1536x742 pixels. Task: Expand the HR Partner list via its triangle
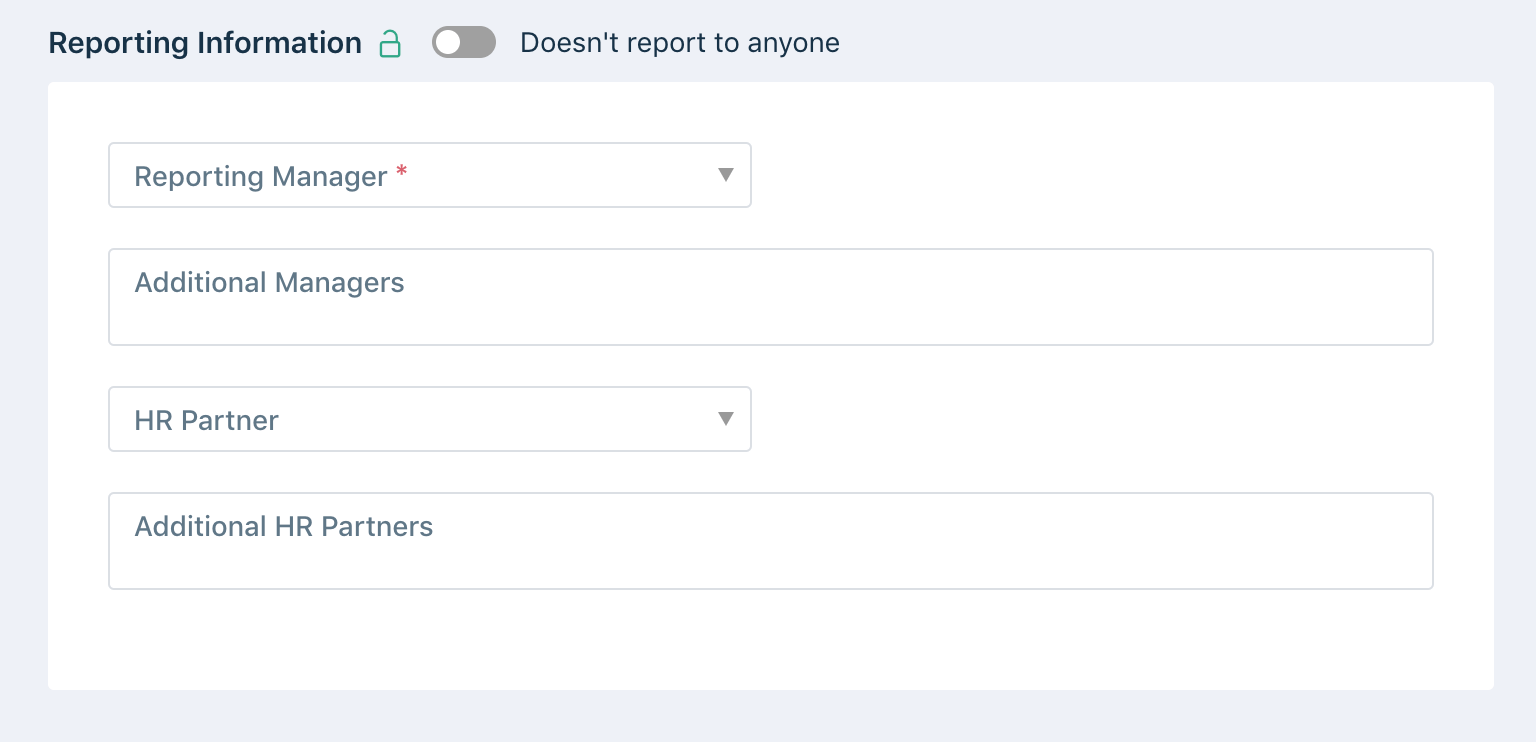coord(727,419)
